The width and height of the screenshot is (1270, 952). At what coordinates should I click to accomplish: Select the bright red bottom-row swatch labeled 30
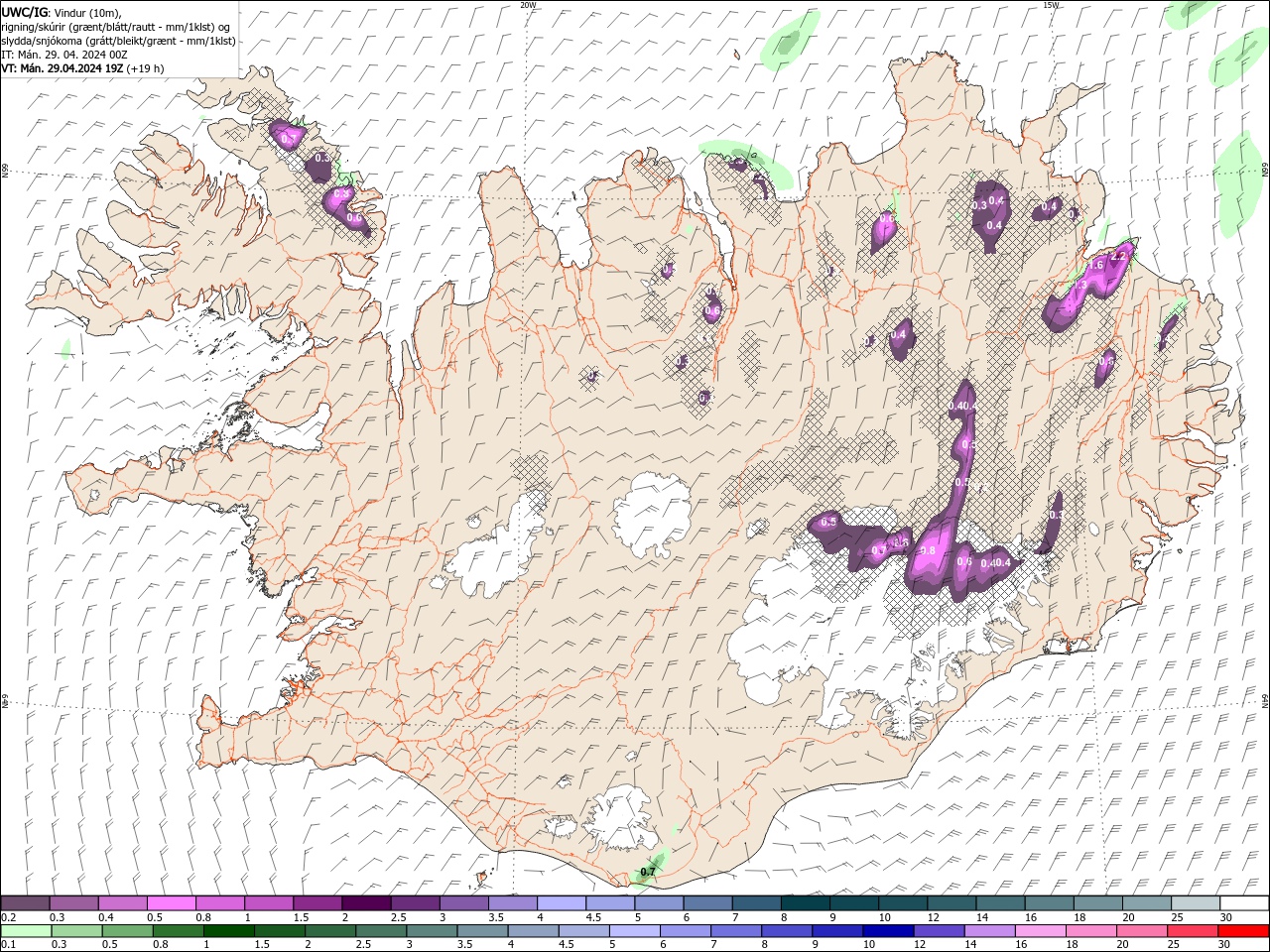(1243, 931)
